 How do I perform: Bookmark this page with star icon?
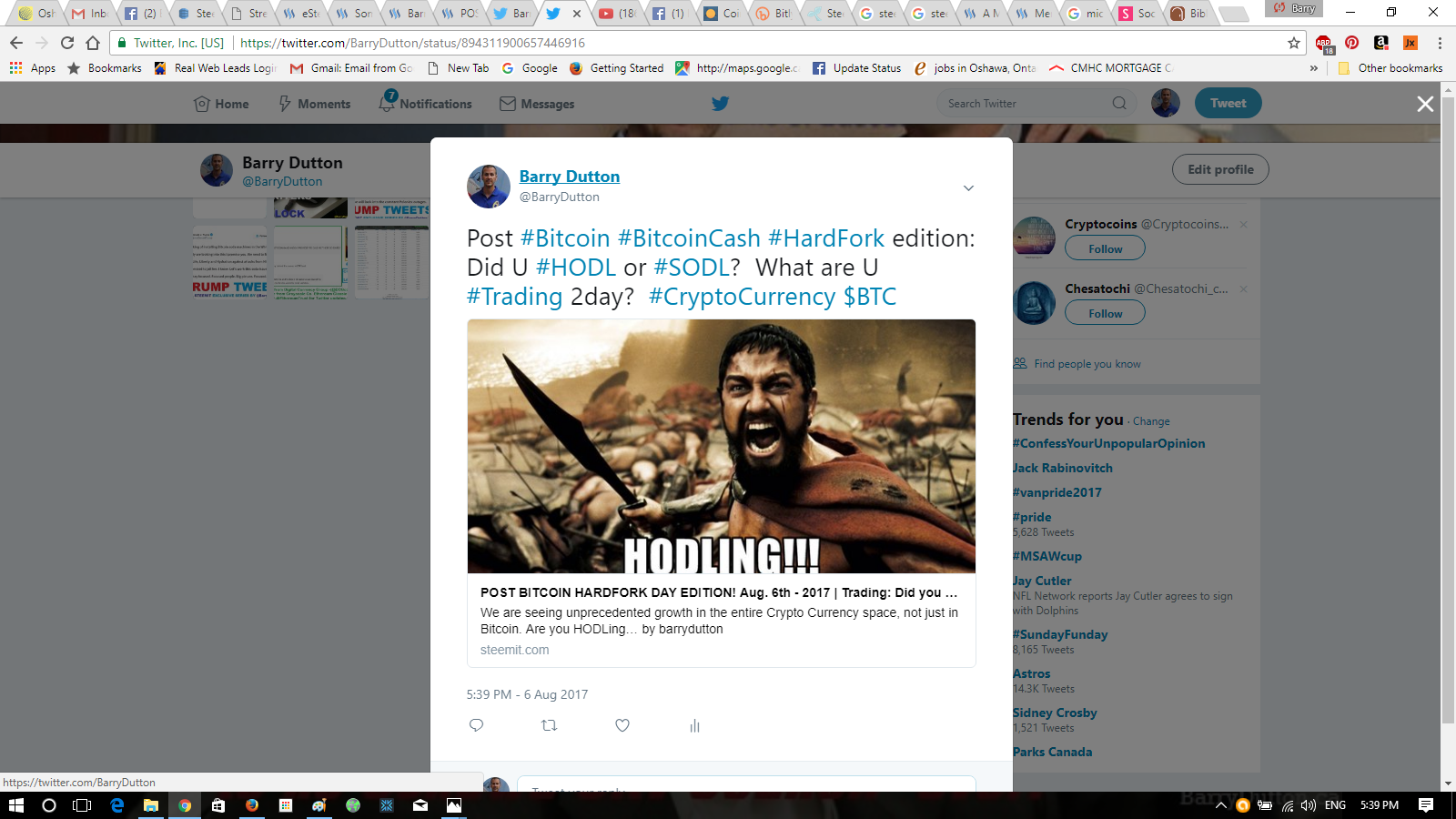pyautogui.click(x=1293, y=43)
